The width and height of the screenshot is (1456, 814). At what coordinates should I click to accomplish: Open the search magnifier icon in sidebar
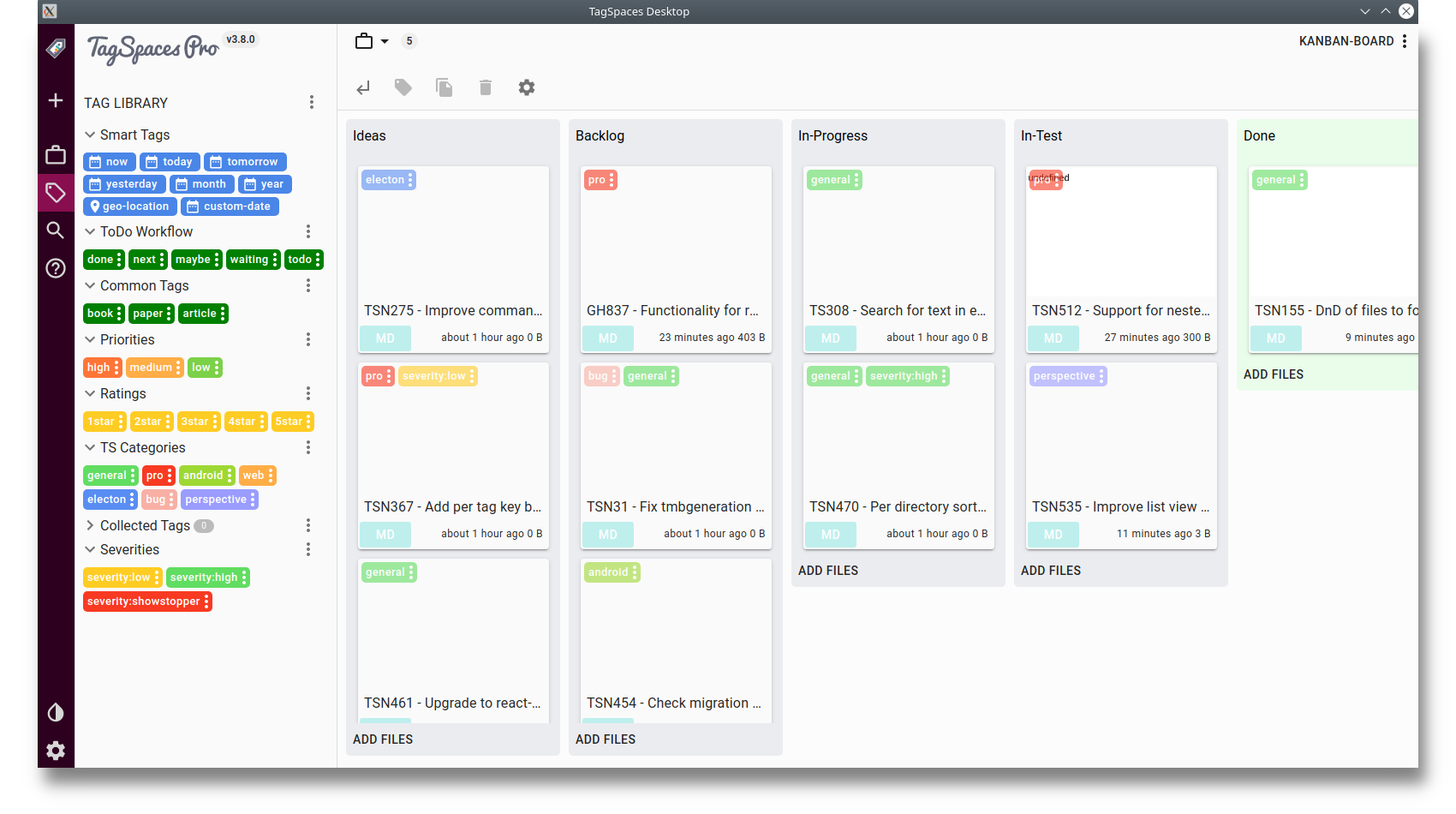[56, 230]
